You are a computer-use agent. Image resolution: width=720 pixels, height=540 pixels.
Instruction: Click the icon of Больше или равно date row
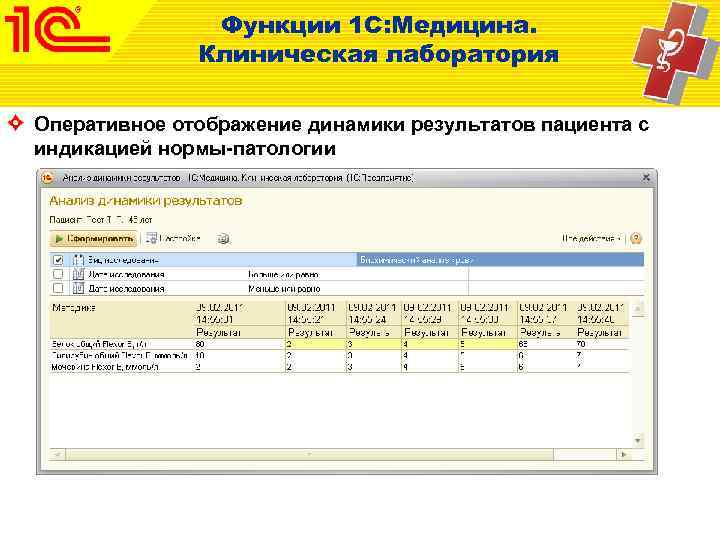[78, 274]
